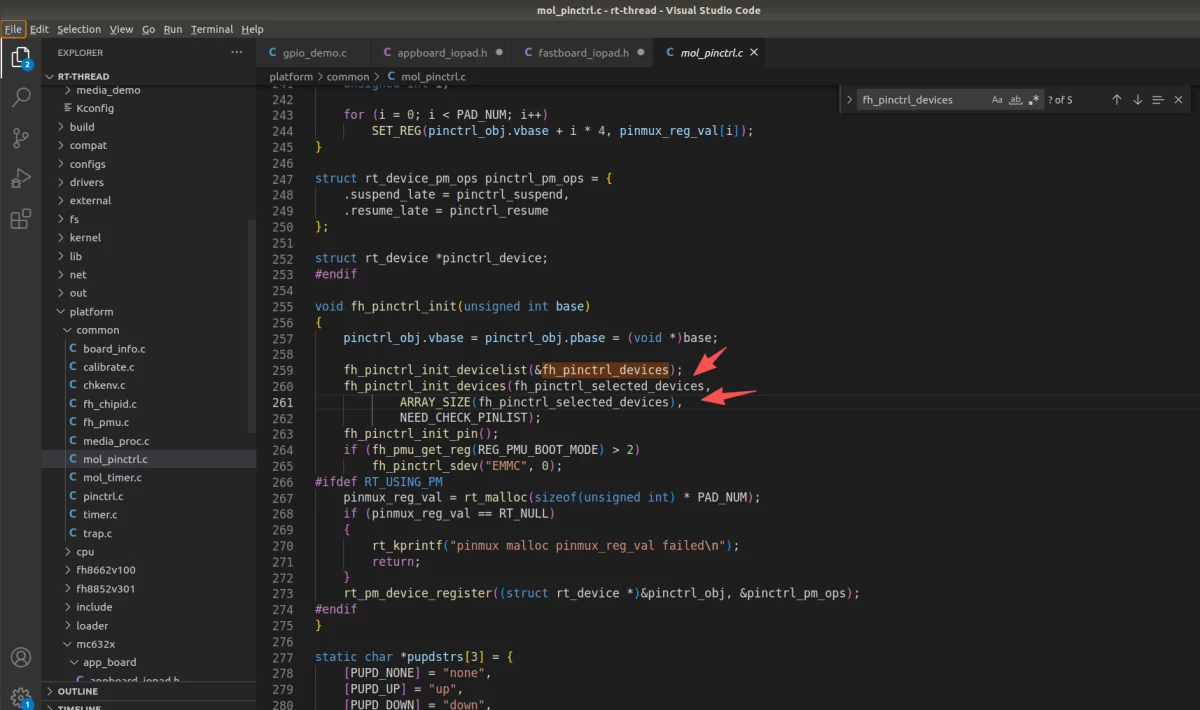
Task: Expand replace mode in find widget
Action: 849,100
